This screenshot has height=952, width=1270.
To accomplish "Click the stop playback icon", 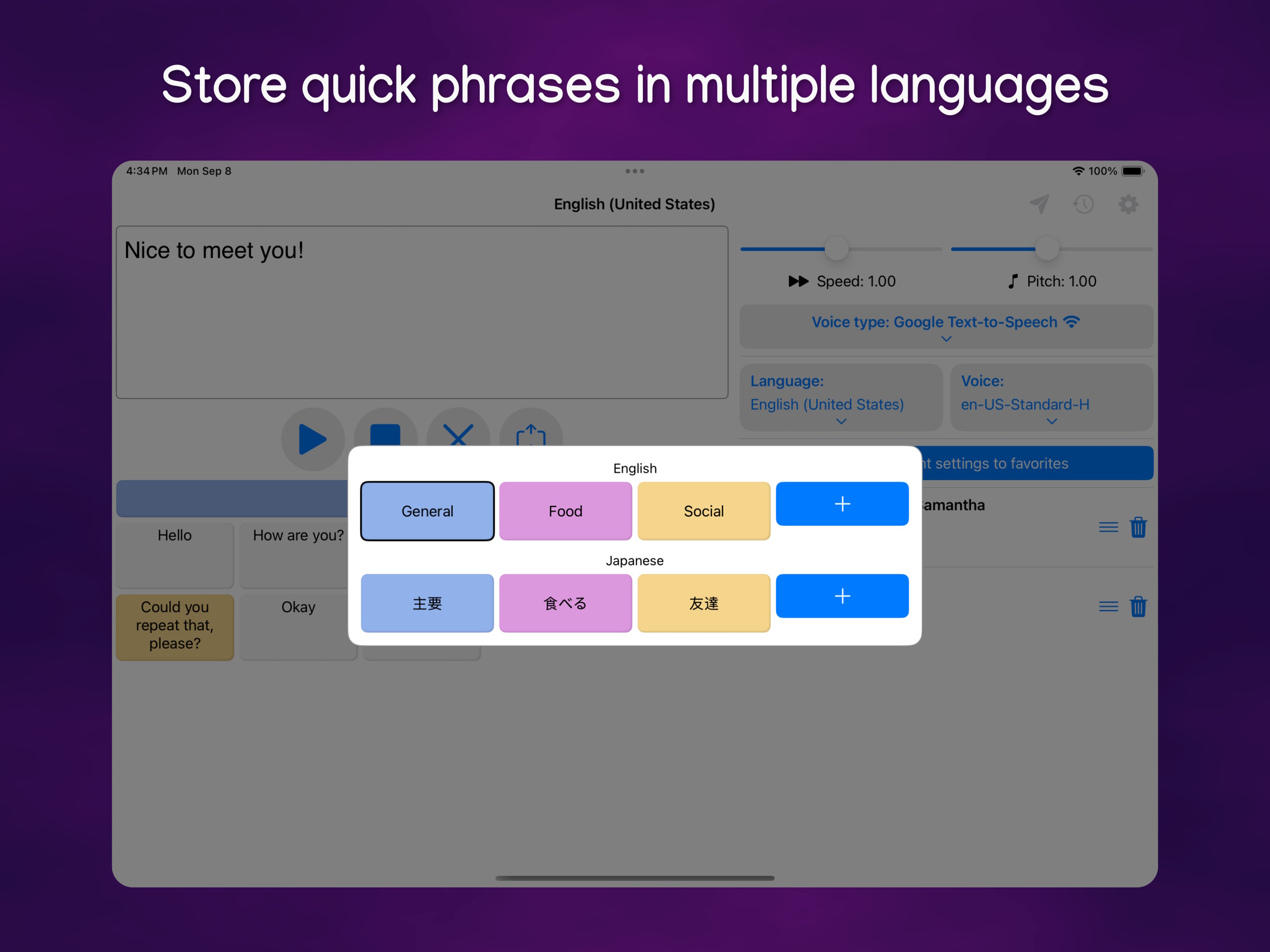I will click(x=386, y=437).
